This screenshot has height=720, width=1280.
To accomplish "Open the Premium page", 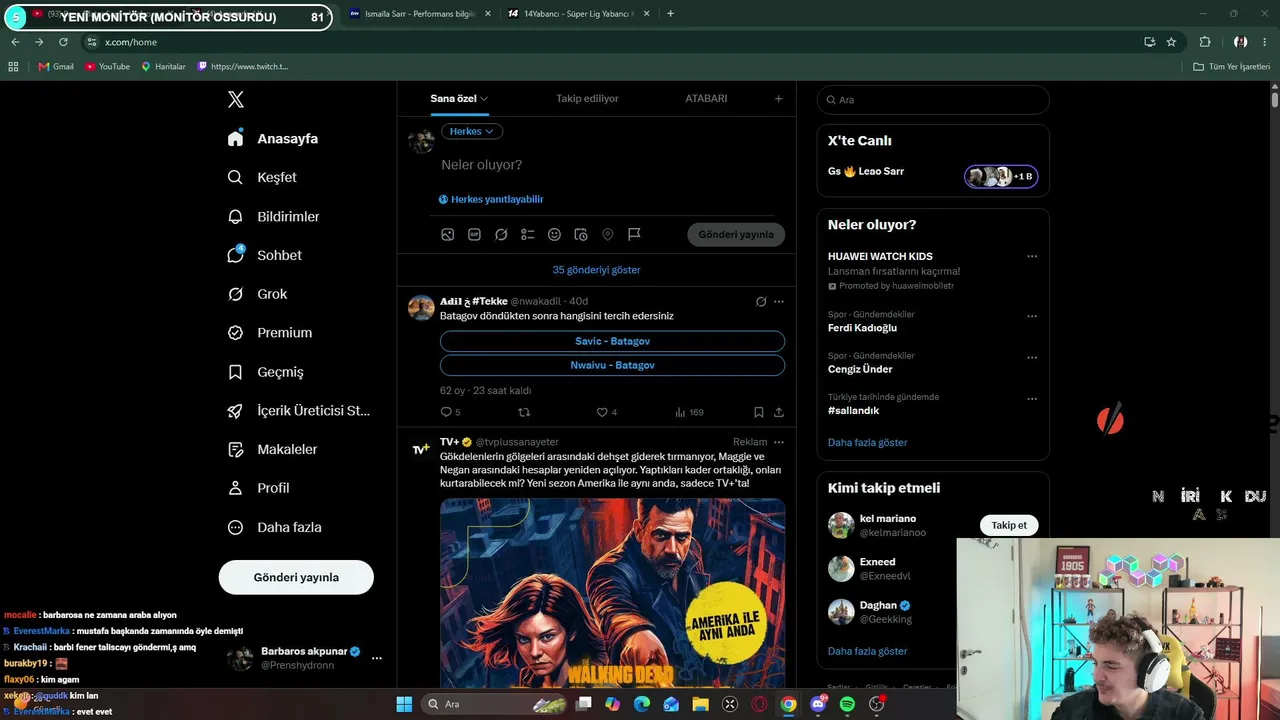I will (269, 333).
